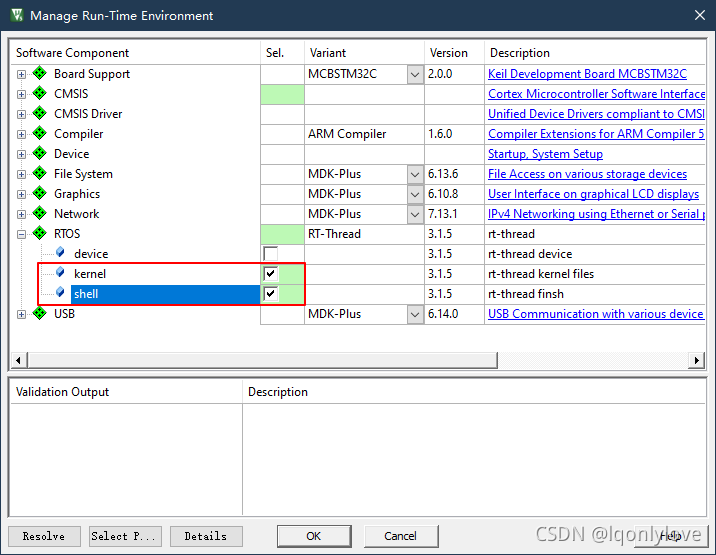Collapse the RTOS tree node
Image resolution: width=716 pixels, height=555 pixels.
(21, 235)
